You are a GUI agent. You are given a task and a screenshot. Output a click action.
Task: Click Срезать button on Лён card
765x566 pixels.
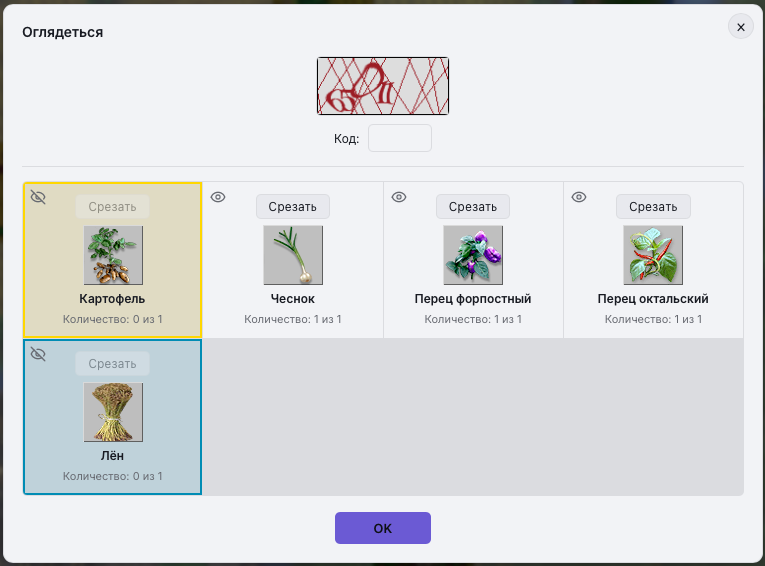113,364
